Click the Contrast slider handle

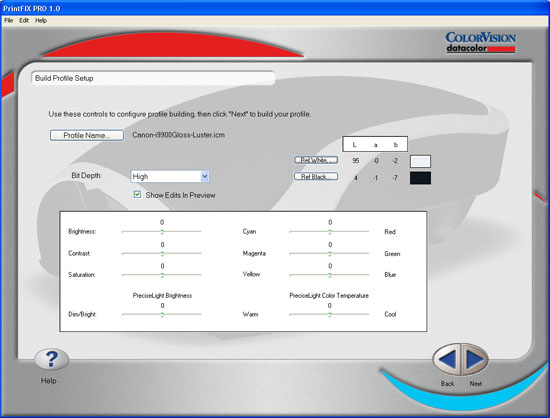[162, 254]
